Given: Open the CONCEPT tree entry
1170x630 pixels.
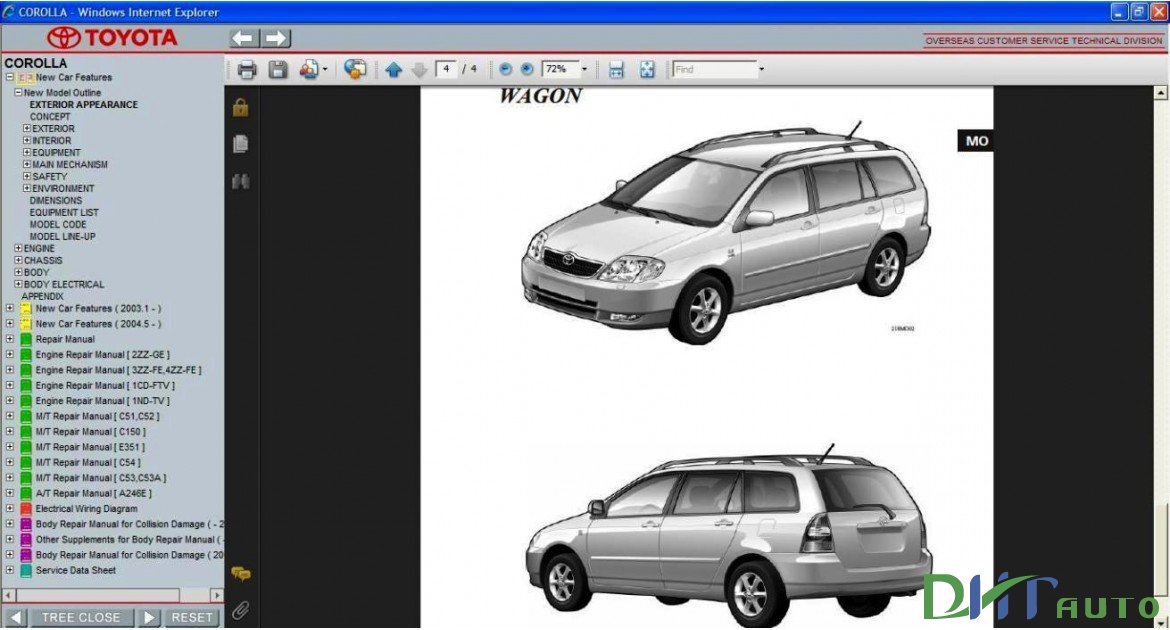Looking at the screenshot, I should 50,117.
